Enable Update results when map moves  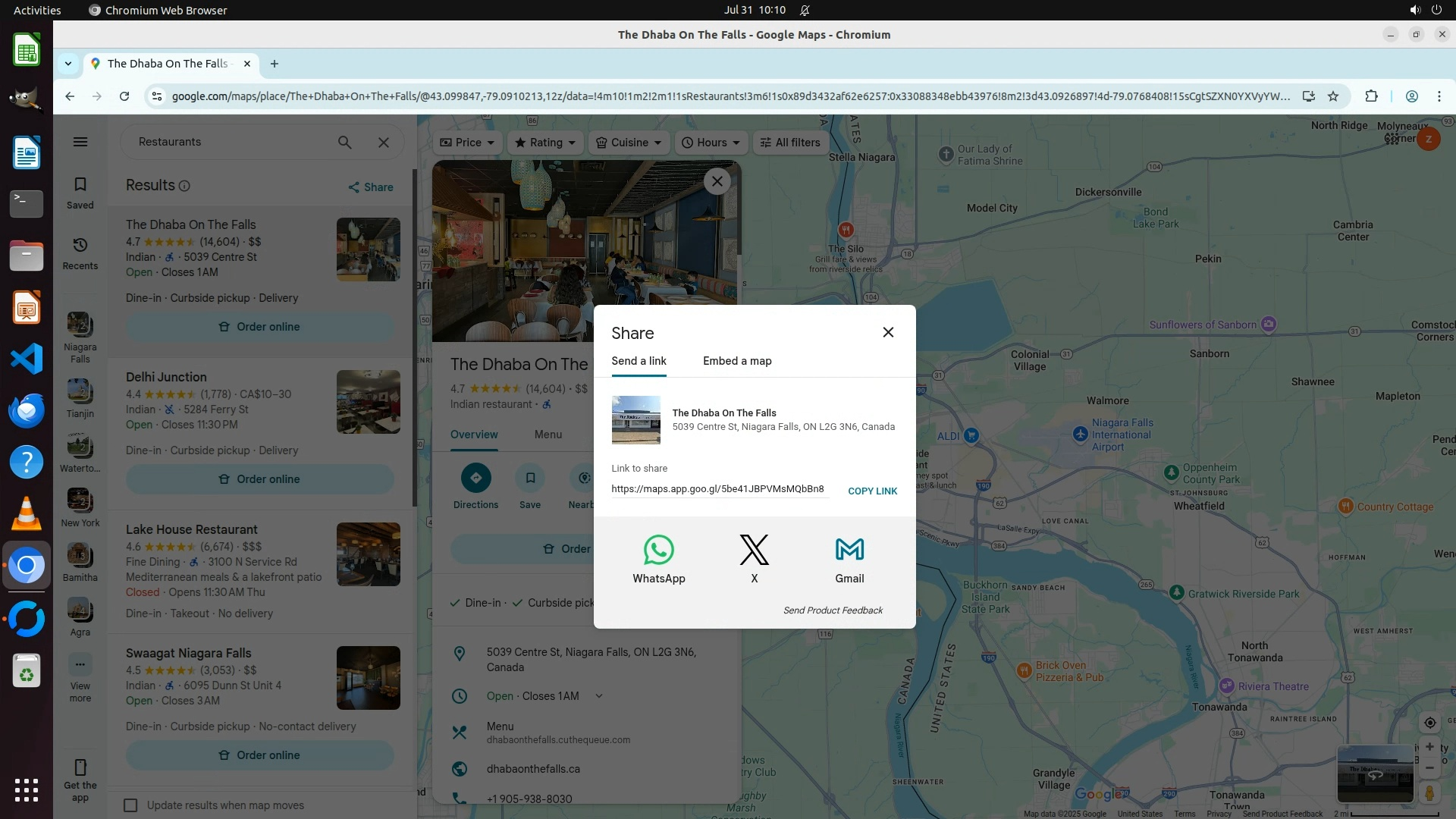click(131, 805)
